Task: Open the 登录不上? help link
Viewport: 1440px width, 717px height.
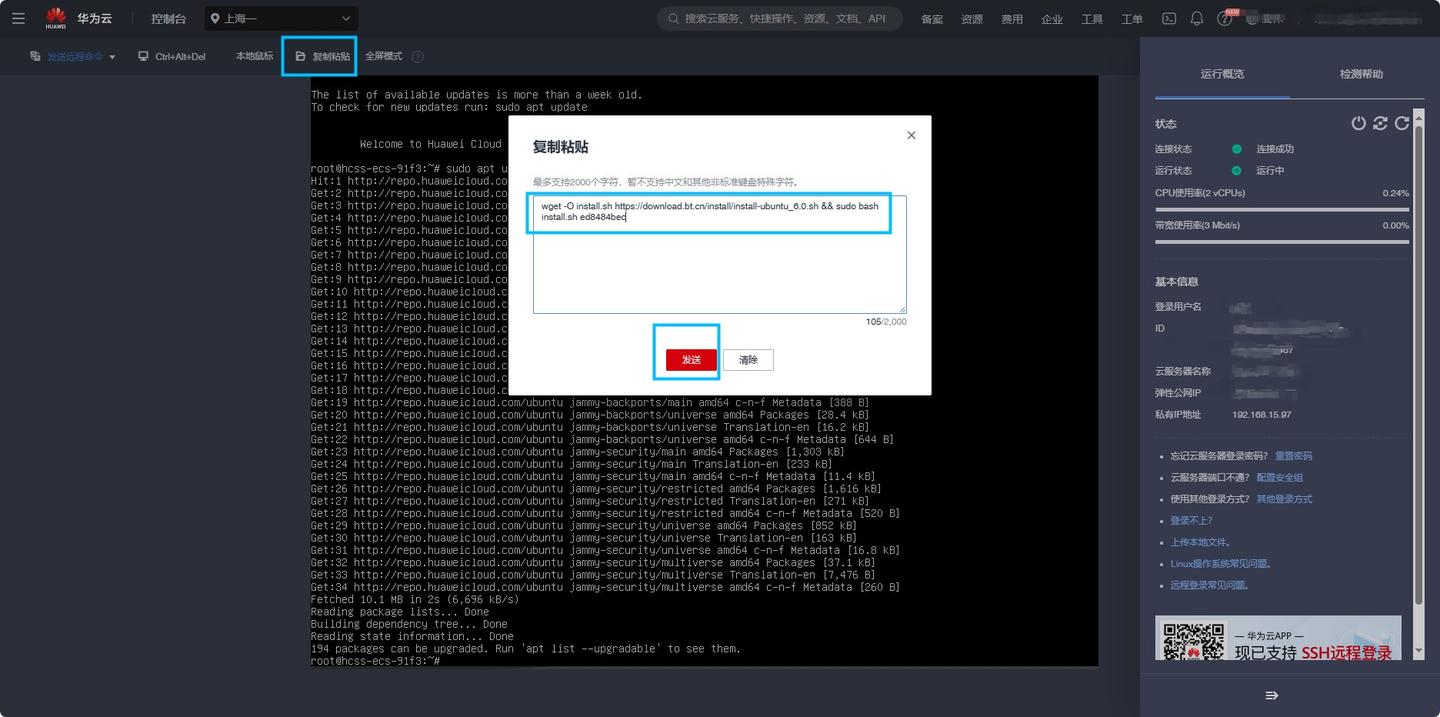Action: point(1191,521)
